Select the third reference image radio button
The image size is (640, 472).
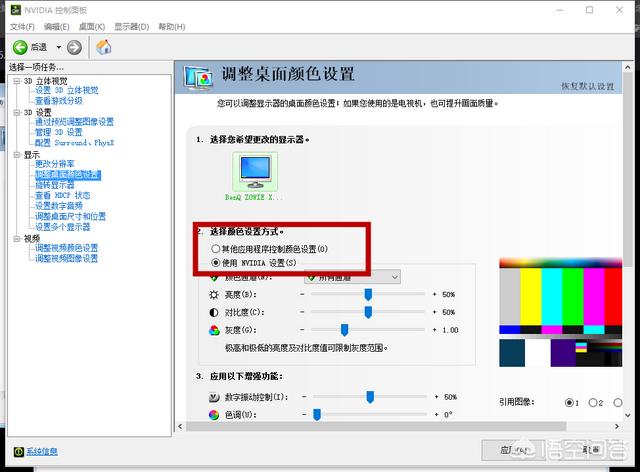point(618,403)
